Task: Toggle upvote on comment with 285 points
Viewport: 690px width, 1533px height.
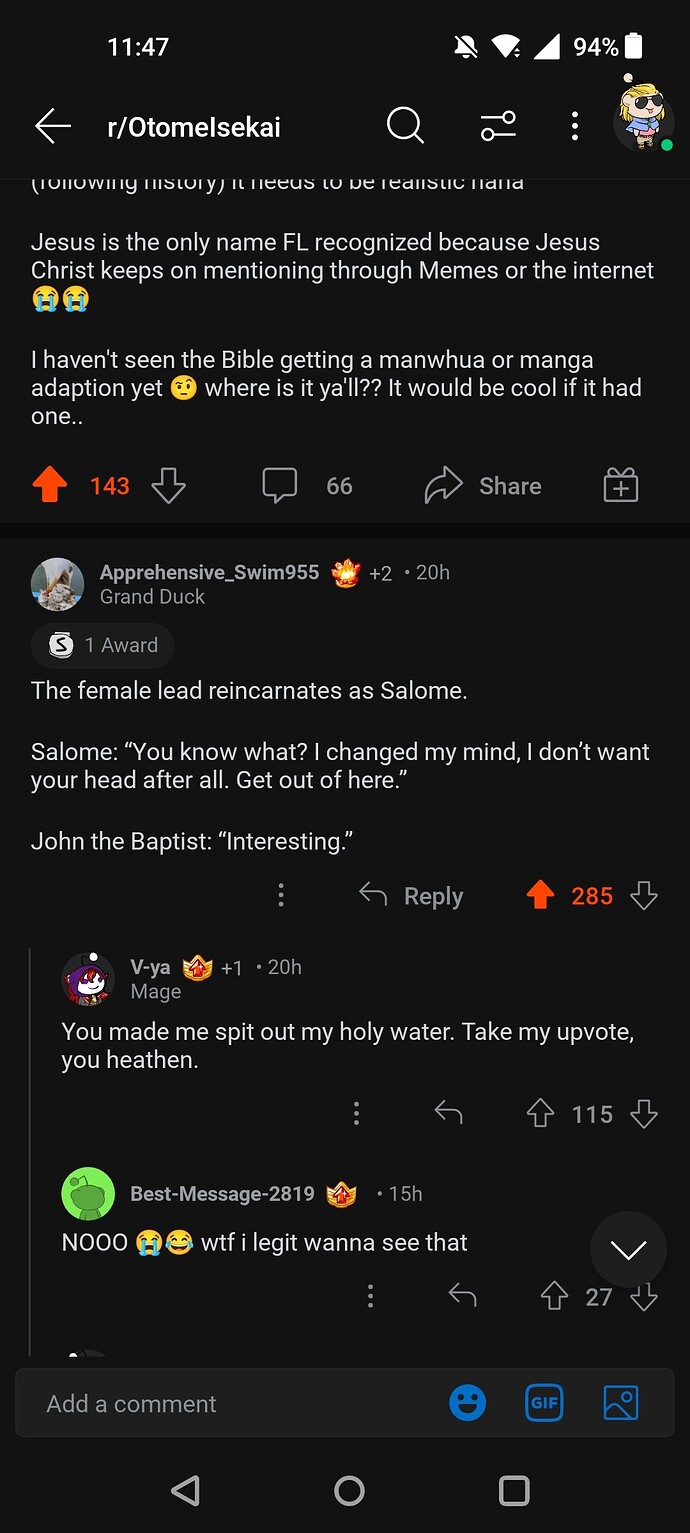Action: click(x=540, y=896)
